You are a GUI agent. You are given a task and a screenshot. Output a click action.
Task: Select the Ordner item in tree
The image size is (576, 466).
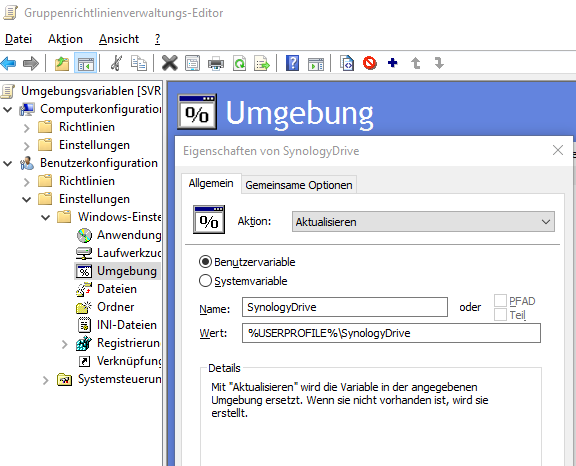pos(116,307)
